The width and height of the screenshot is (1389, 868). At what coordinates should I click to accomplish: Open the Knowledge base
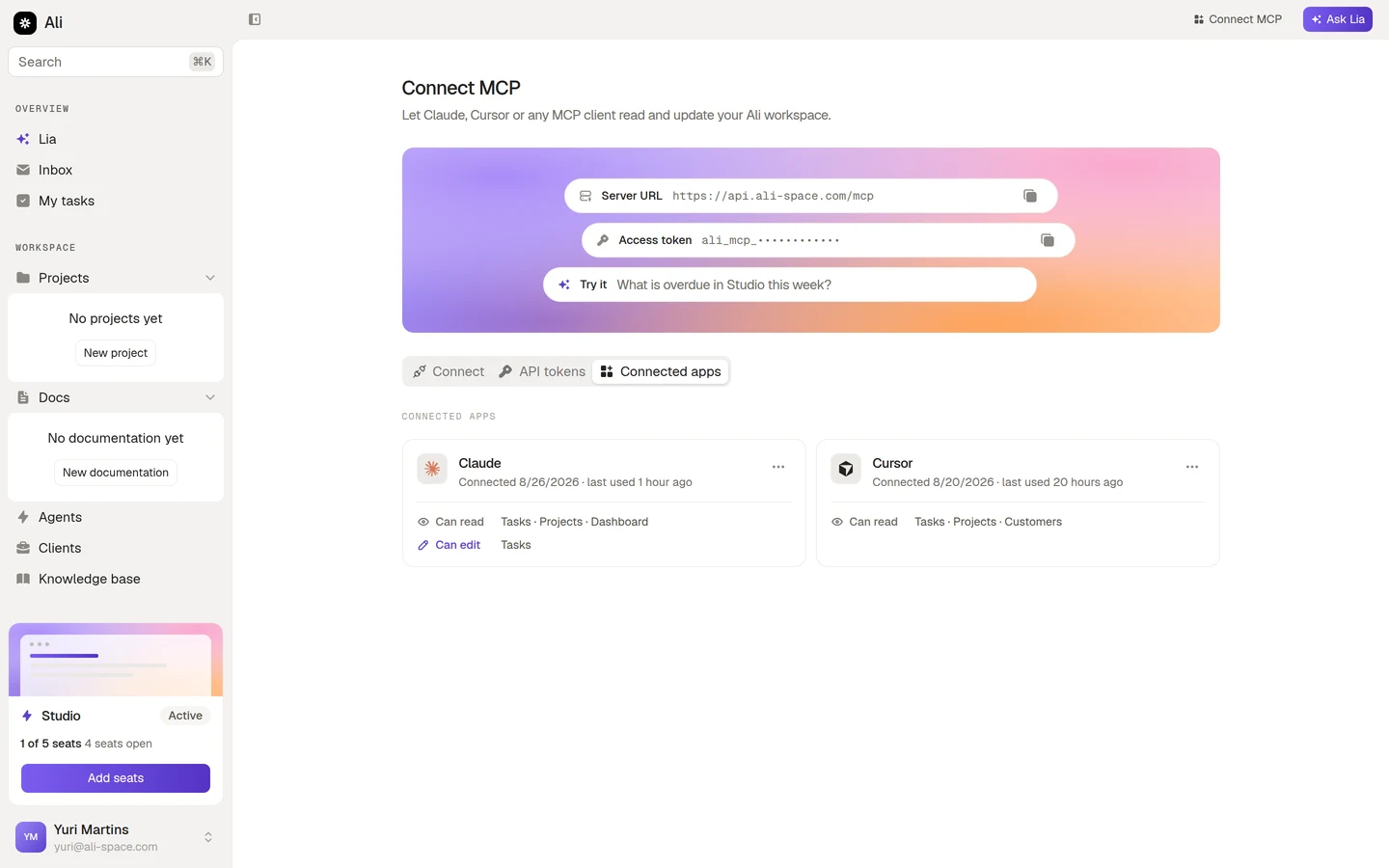116,579
